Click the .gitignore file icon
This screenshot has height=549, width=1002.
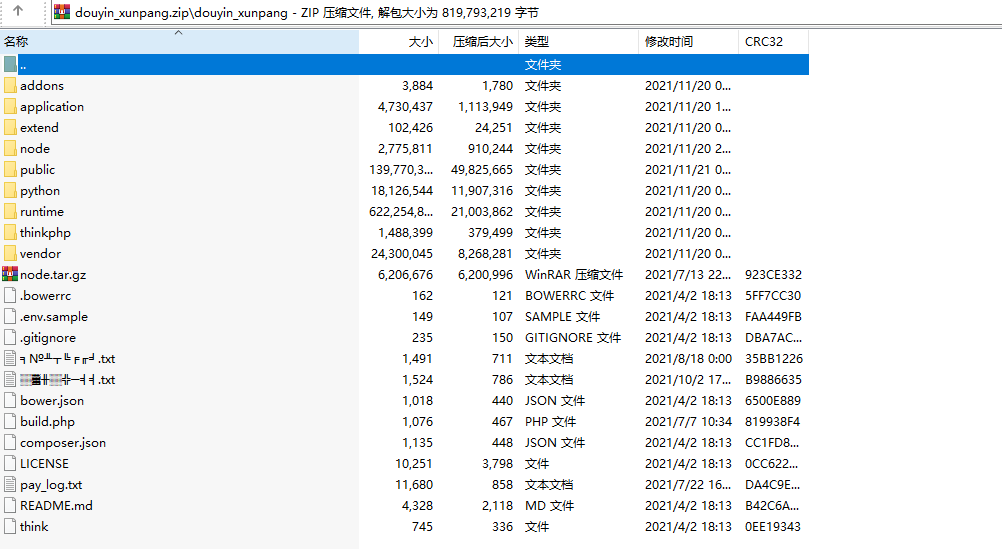[x=10, y=337]
